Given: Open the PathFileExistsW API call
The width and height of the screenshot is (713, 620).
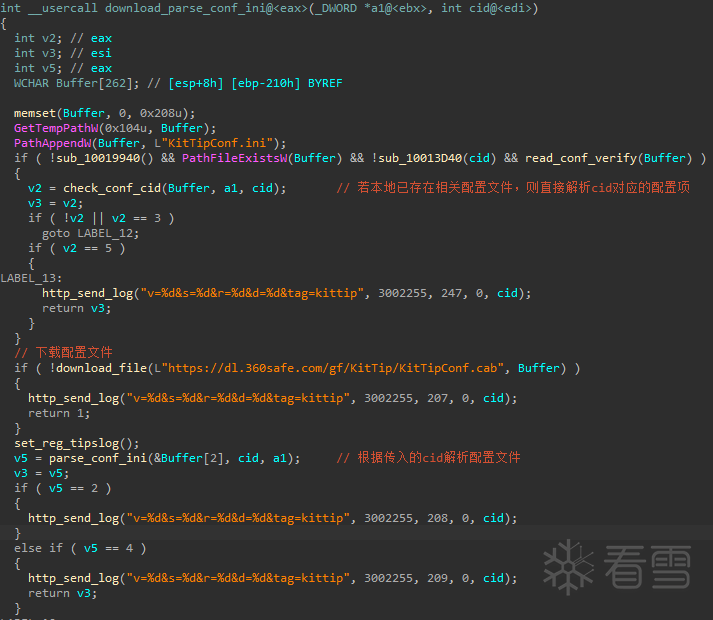Looking at the screenshot, I should (234, 158).
